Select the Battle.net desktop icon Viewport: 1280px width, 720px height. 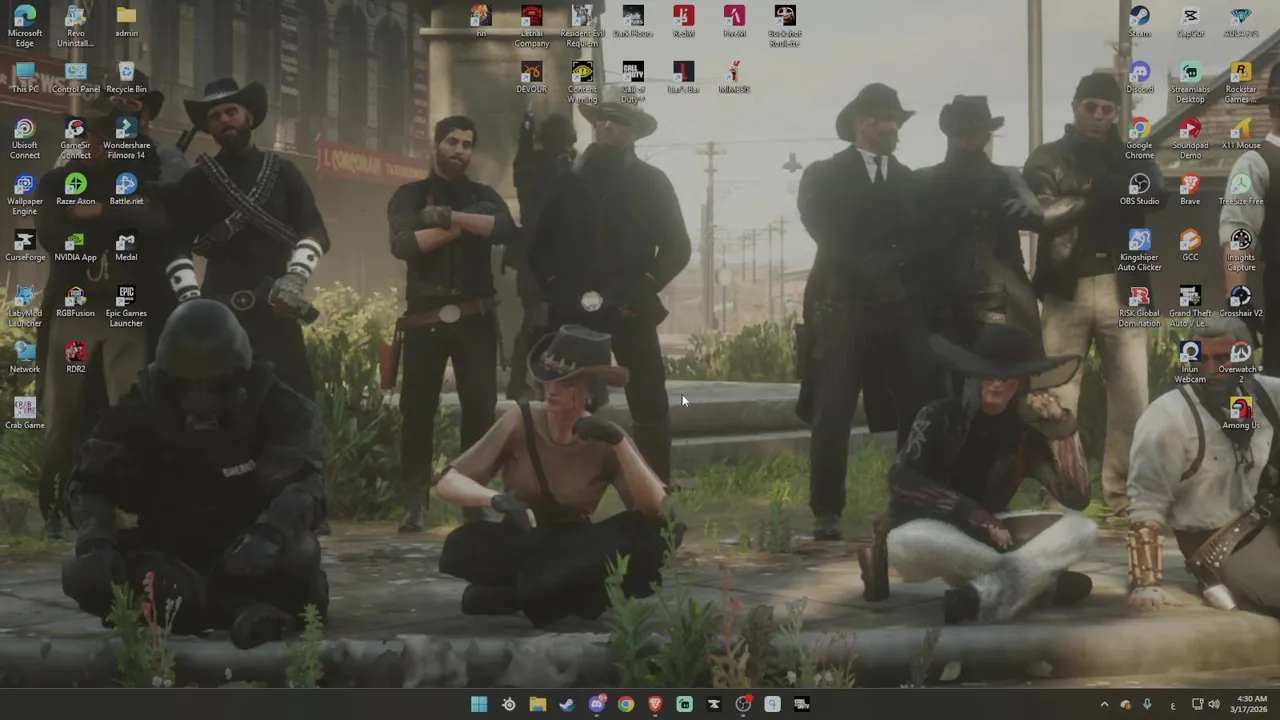126,190
